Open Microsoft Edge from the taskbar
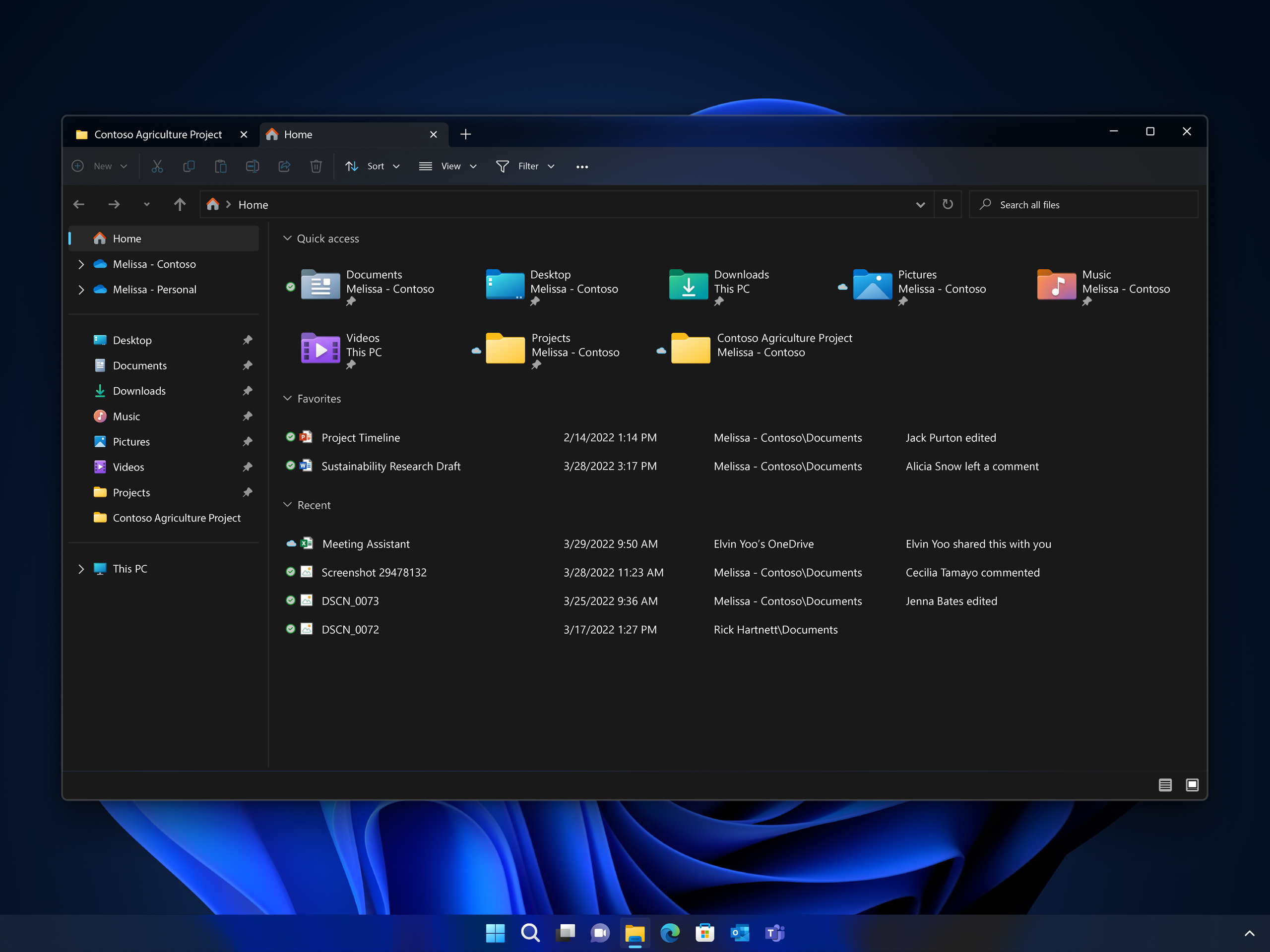 (669, 933)
